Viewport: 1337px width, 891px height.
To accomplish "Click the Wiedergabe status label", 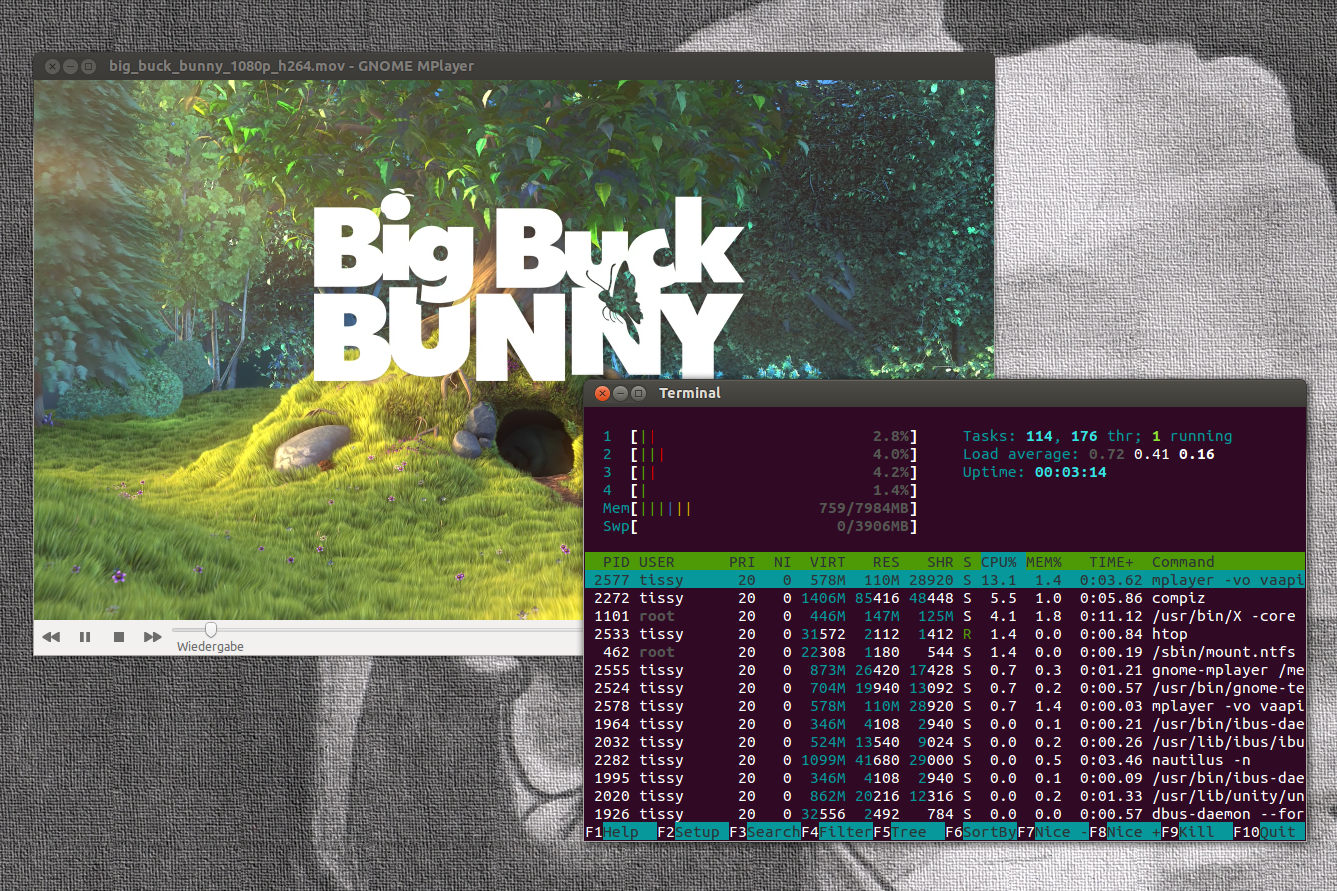I will click(210, 647).
